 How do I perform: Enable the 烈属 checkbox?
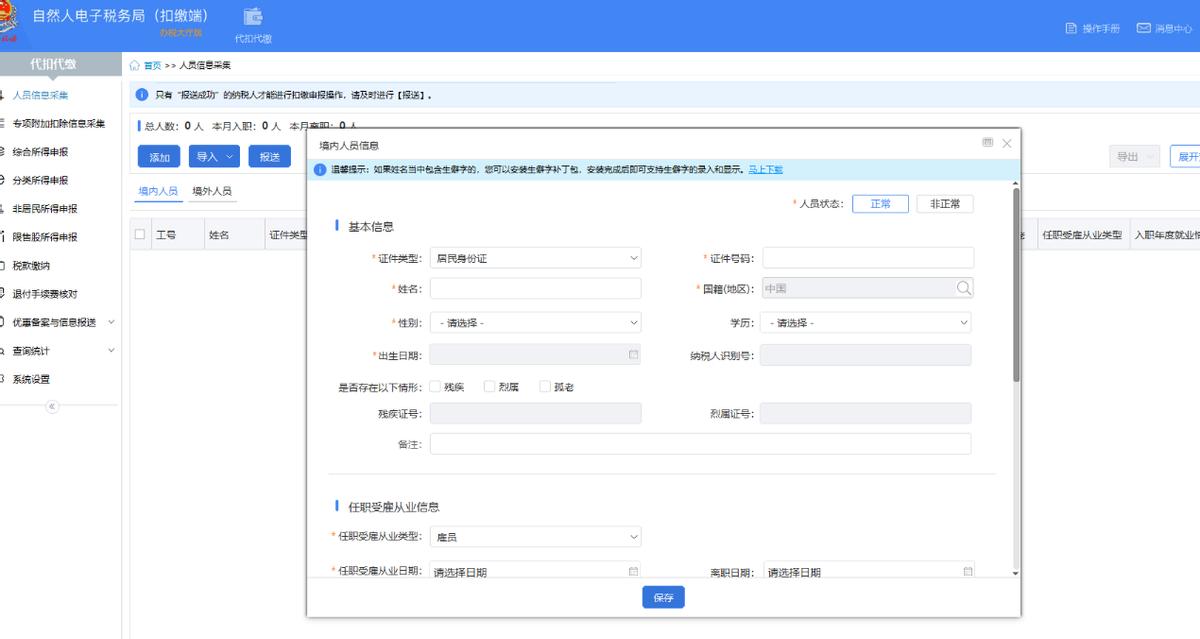click(x=490, y=383)
